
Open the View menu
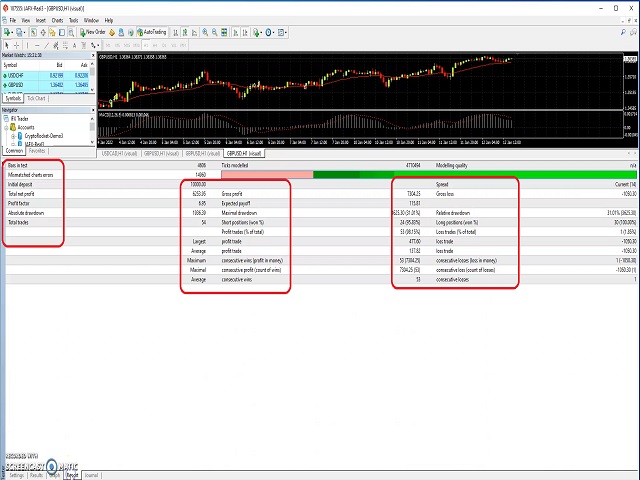pos(26,20)
